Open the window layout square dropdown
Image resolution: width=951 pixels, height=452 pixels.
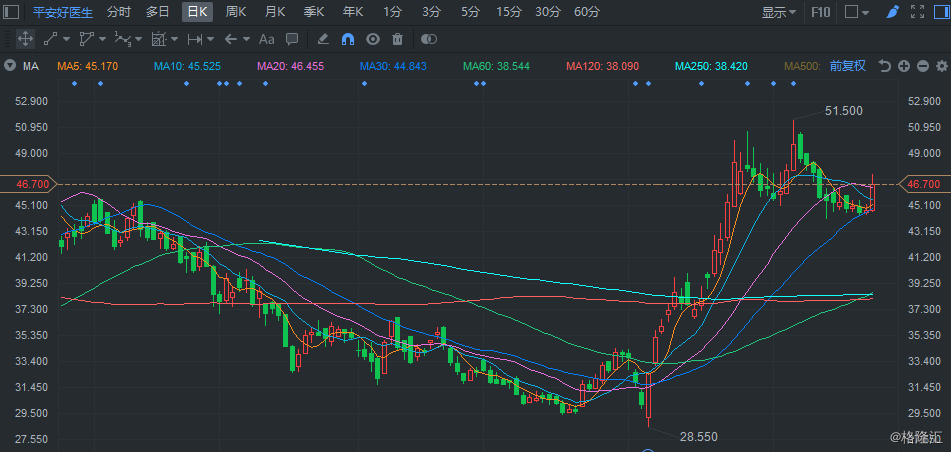click(x=857, y=12)
